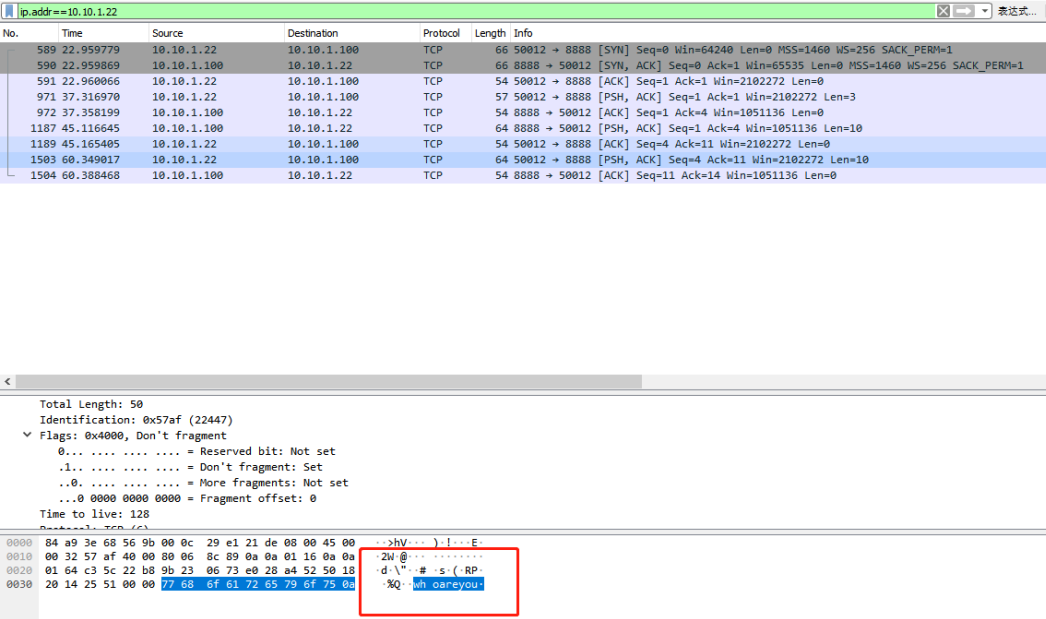The width and height of the screenshot is (1046, 619).
Task: Select packet number 1189
Action: pos(523,144)
